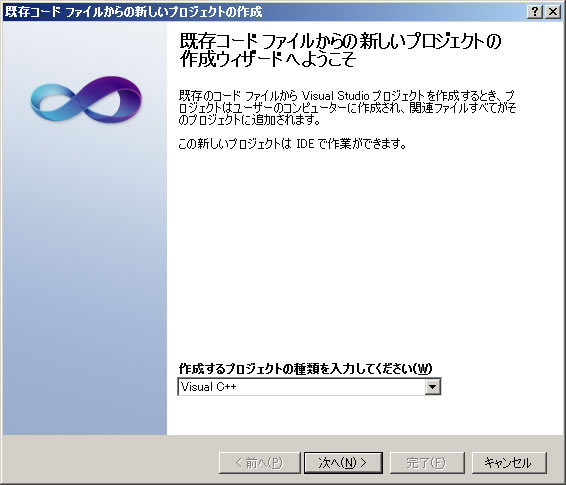
Task: Click the dialog title bar text
Action: [133, 12]
